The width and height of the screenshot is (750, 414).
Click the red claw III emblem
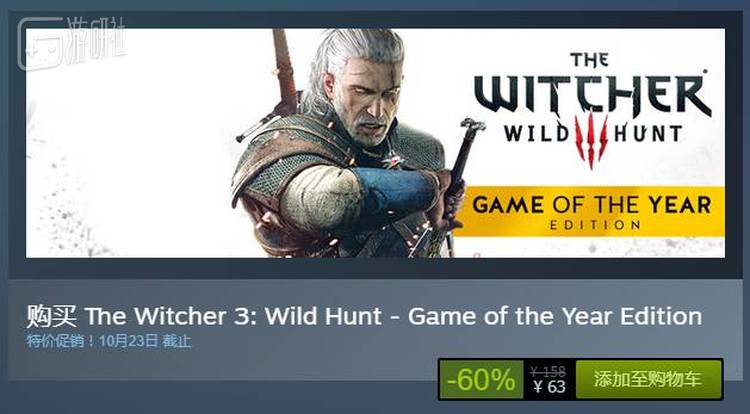(x=591, y=140)
